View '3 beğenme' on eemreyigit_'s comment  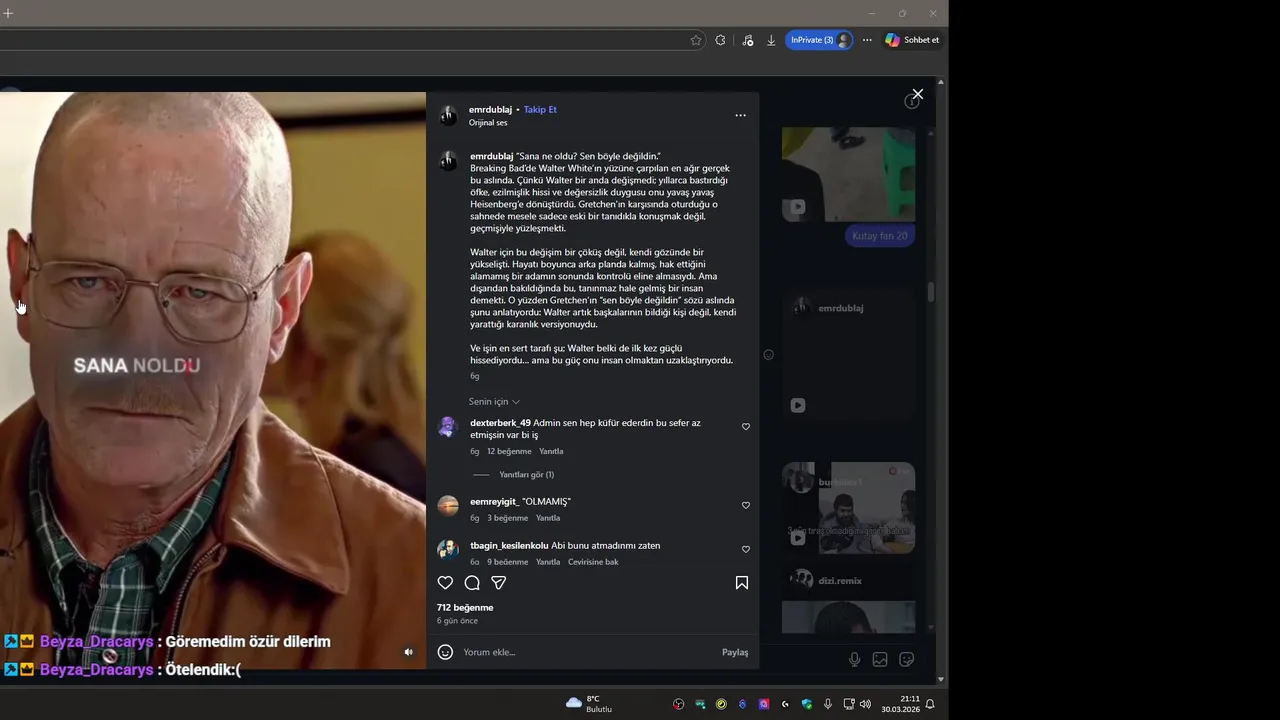click(507, 519)
